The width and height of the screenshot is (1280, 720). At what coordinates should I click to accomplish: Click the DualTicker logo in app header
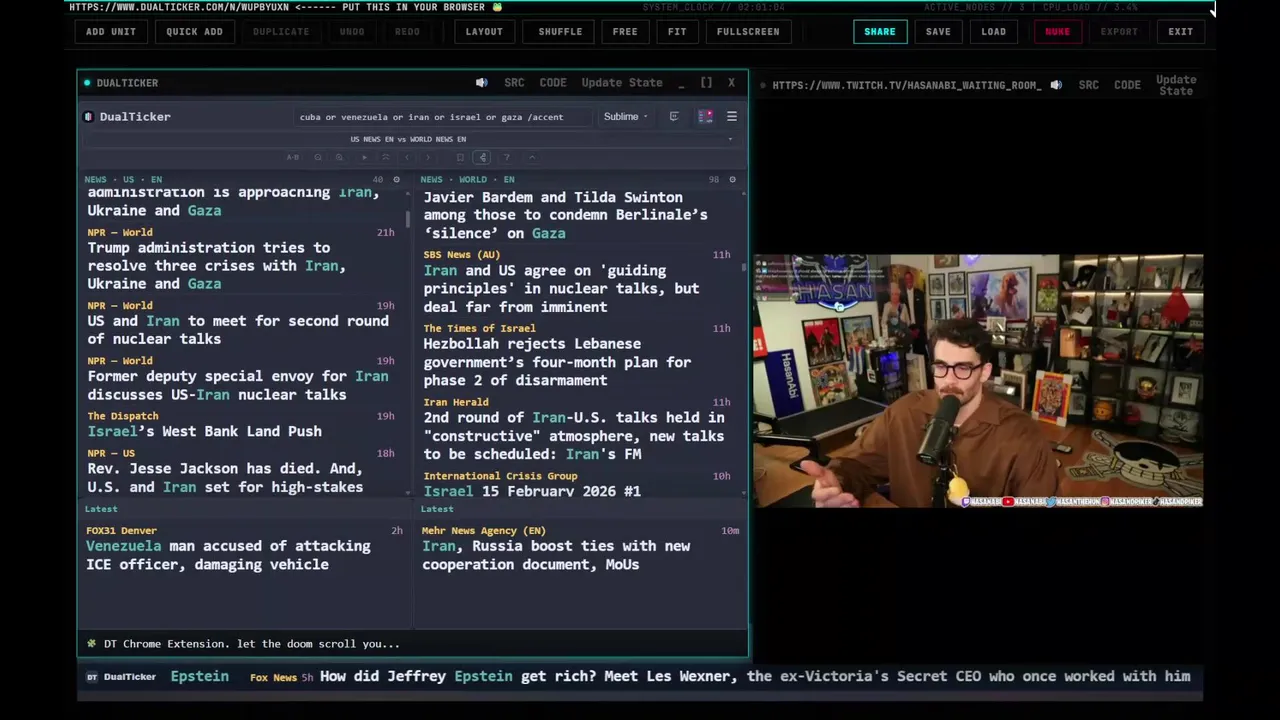pos(128,117)
